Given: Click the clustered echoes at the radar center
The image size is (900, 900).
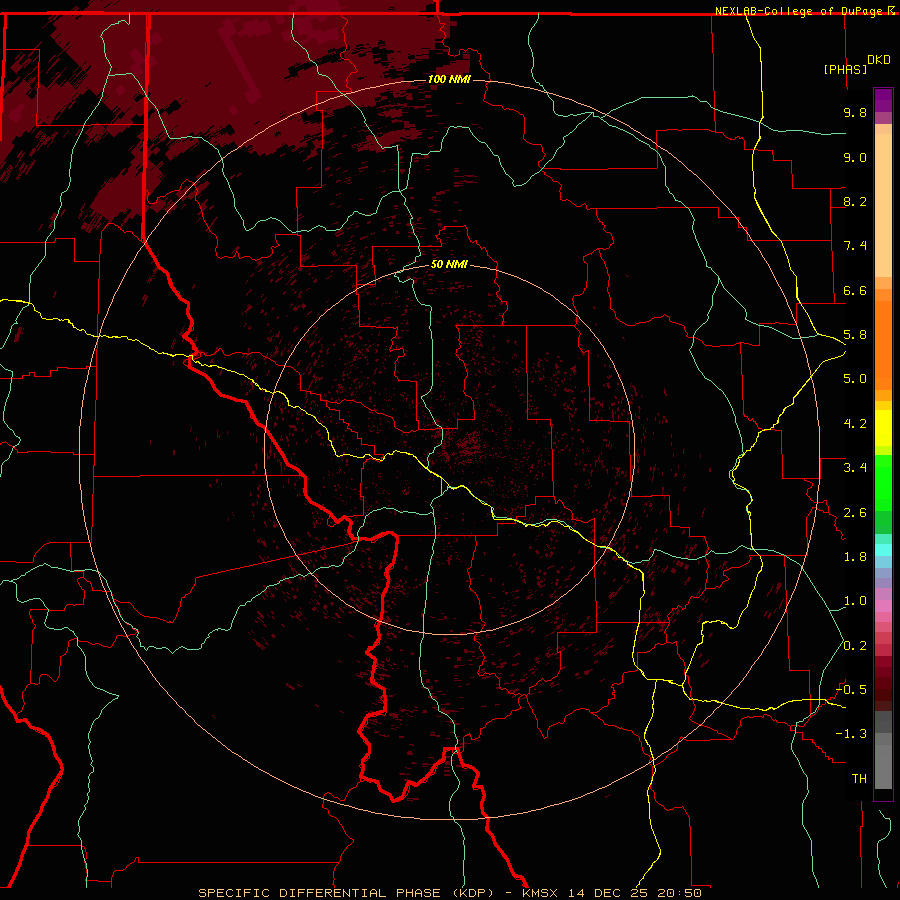Looking at the screenshot, I should click(x=468, y=445).
